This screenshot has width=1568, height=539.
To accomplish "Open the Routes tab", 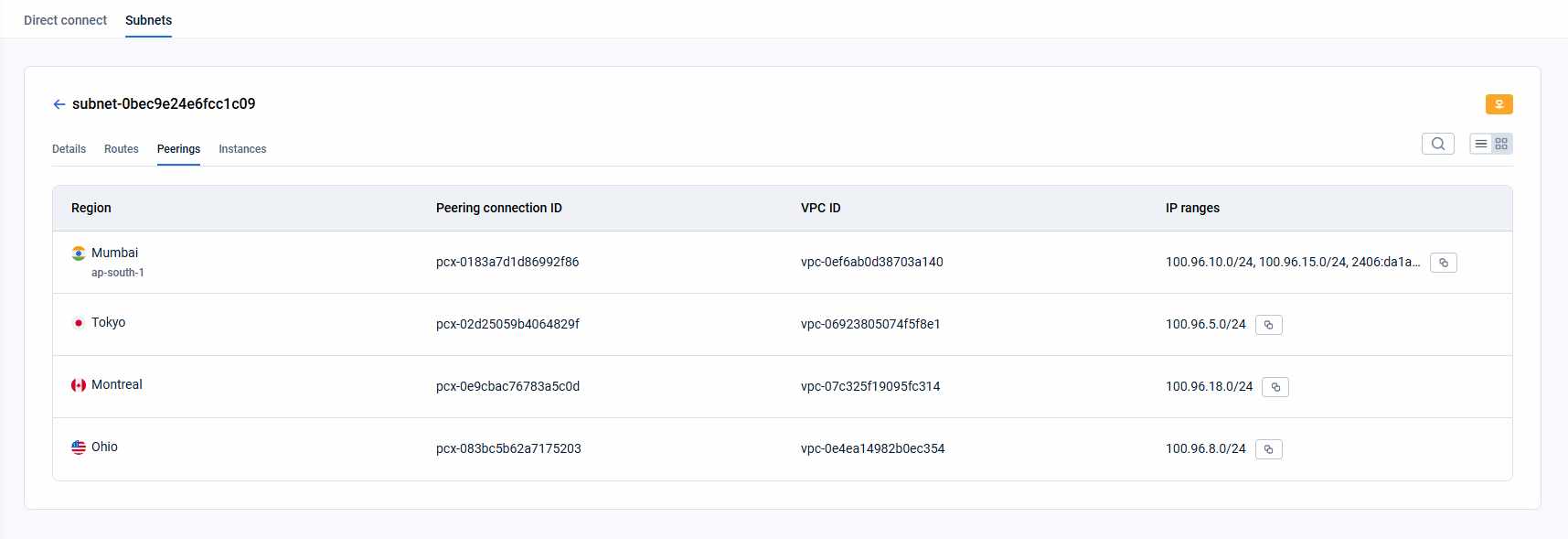I will coord(122,149).
